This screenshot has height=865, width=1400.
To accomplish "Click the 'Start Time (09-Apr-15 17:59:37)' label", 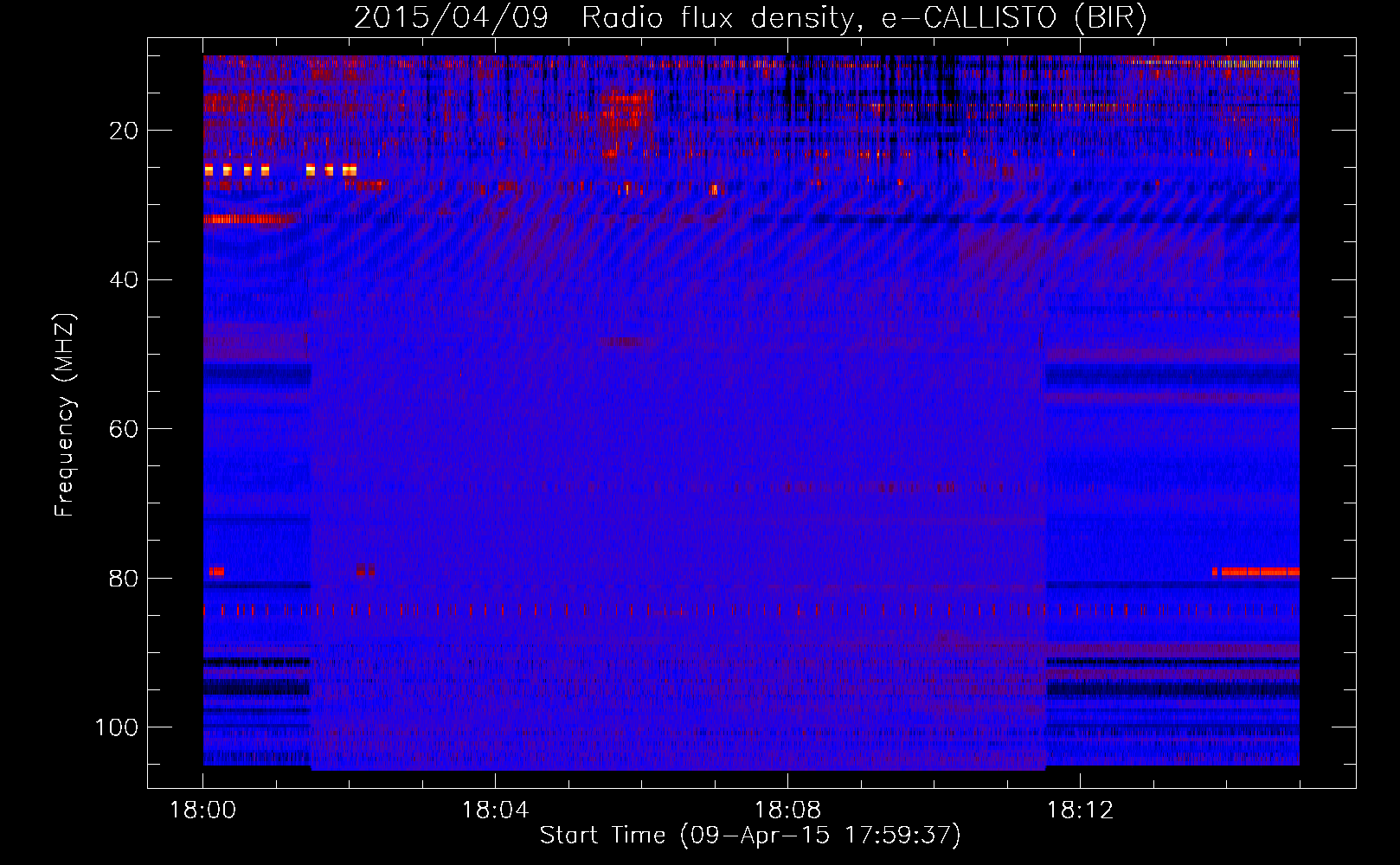I will pos(750,836).
